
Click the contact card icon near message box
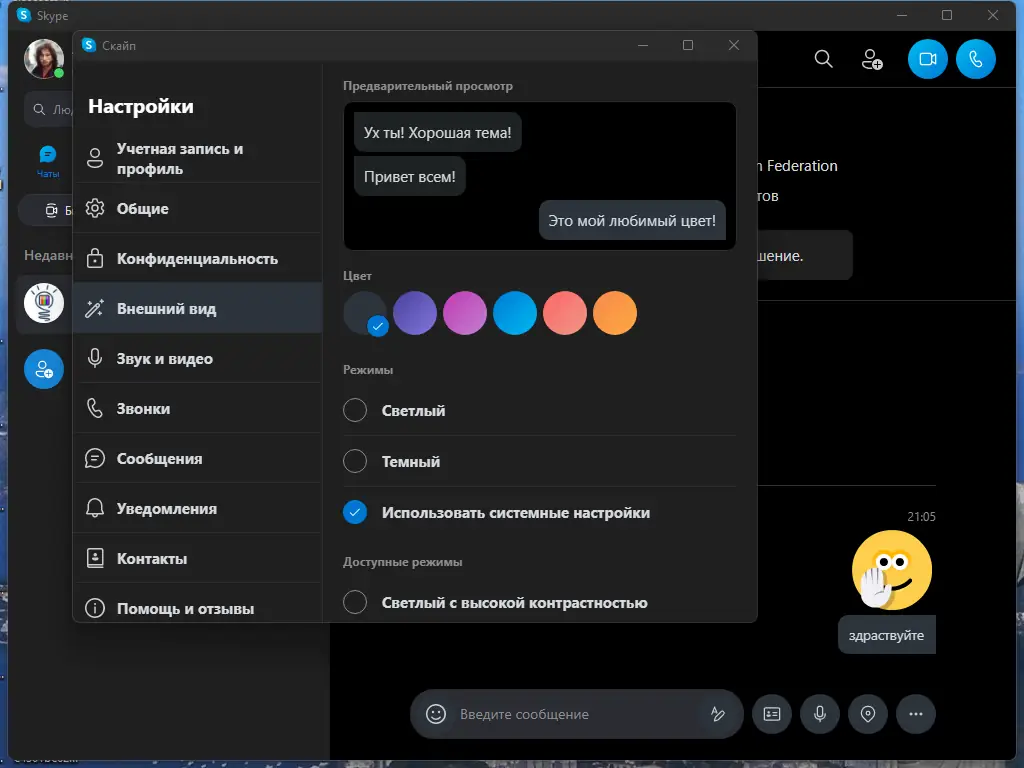pyautogui.click(x=771, y=714)
